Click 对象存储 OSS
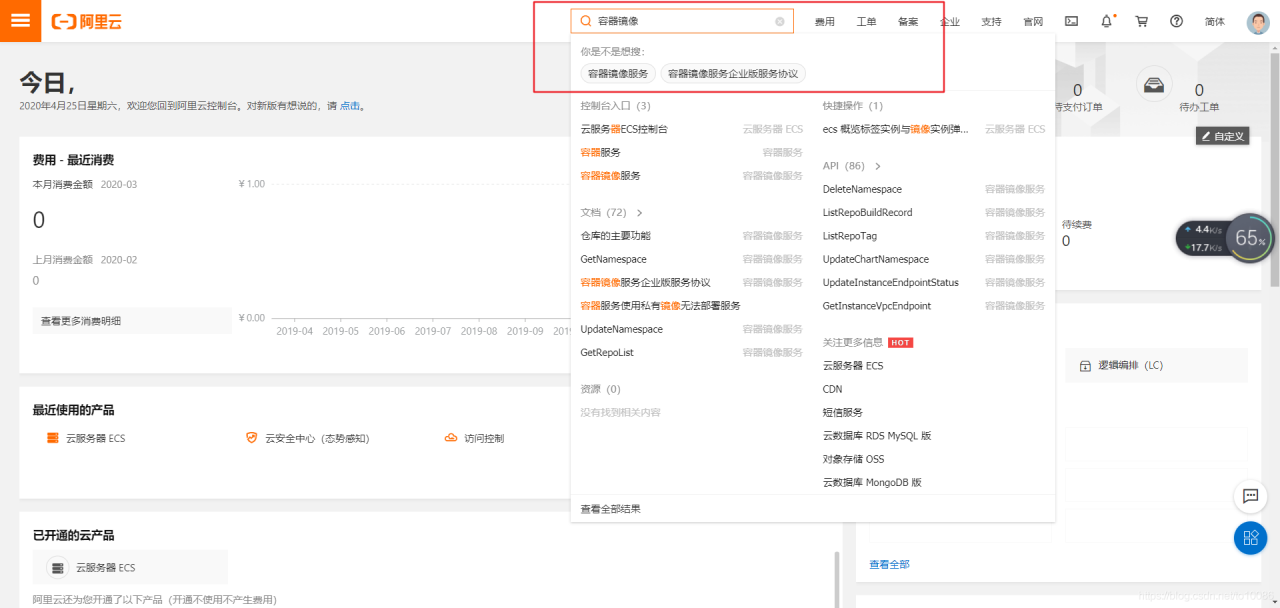This screenshot has height=608, width=1280. pos(853,459)
